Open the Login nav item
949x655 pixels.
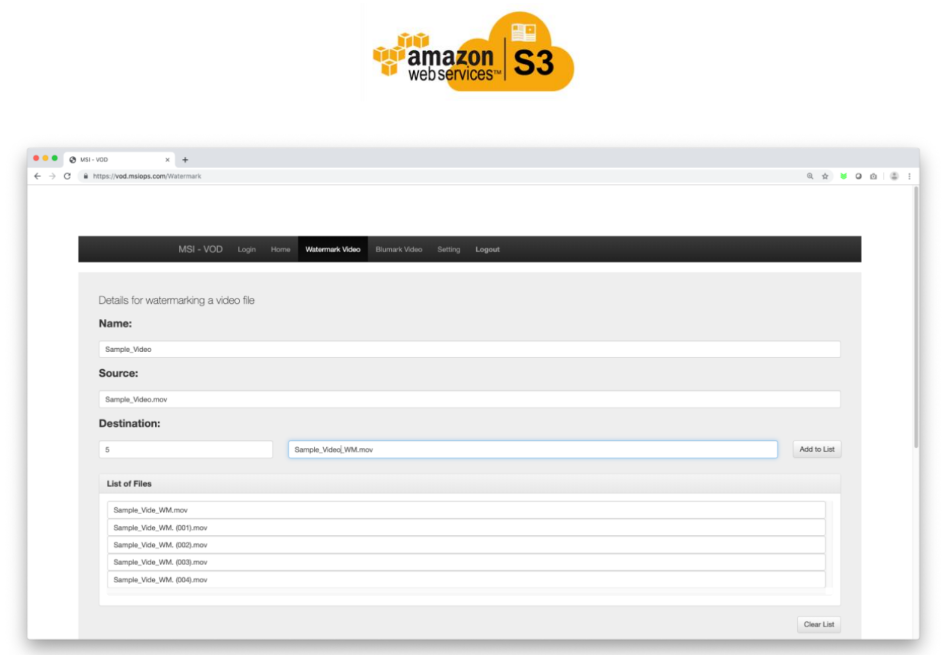pos(246,249)
